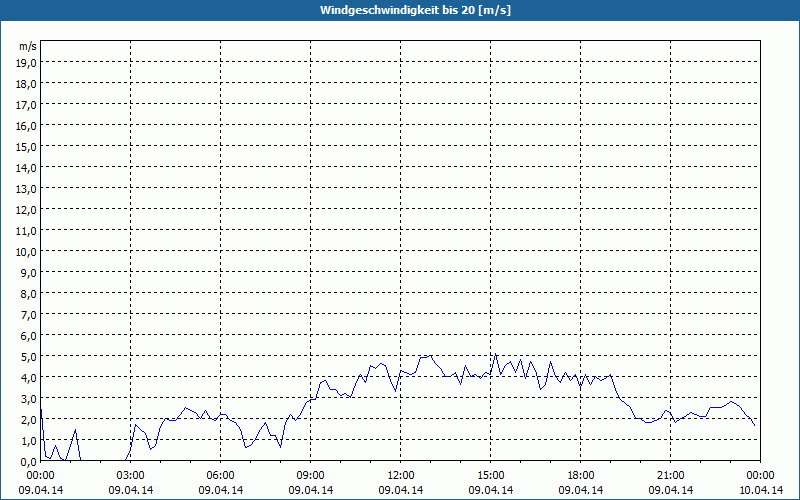Click the '09.04.14' date under 12:00
The width and height of the screenshot is (800, 500).
(401, 490)
